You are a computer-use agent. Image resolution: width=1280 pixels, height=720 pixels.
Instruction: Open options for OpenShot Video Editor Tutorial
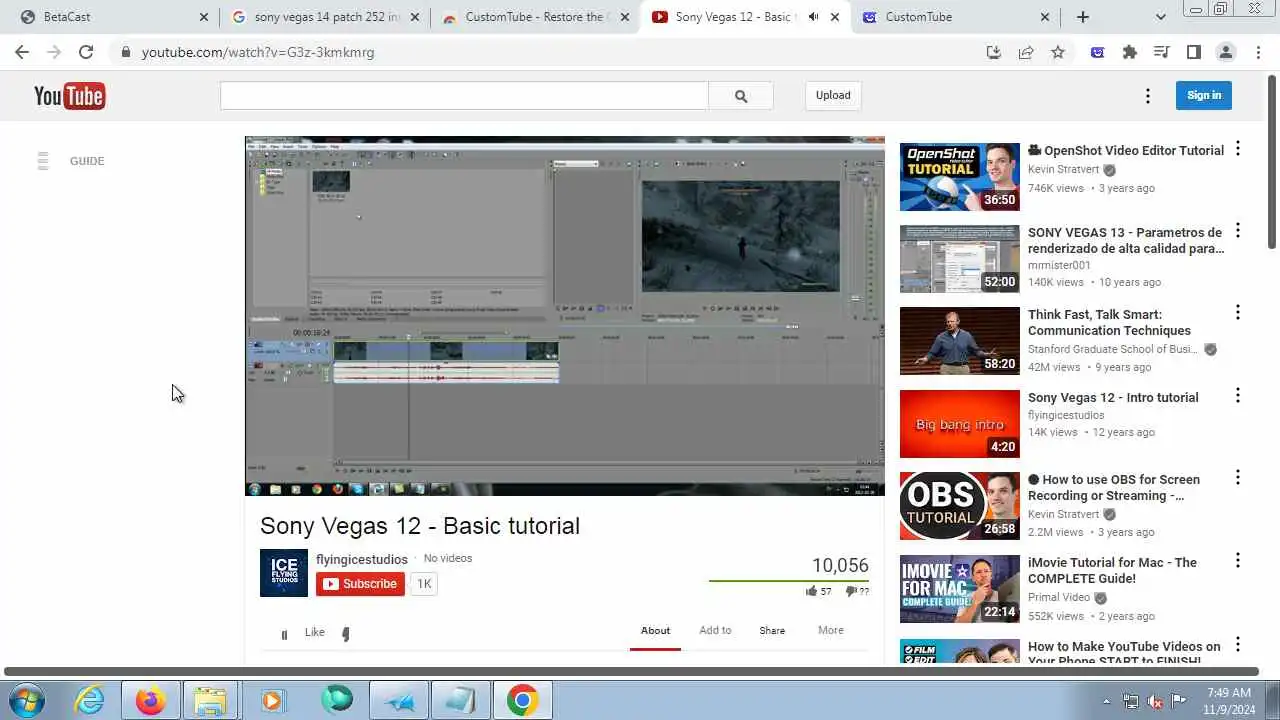pos(1238,149)
